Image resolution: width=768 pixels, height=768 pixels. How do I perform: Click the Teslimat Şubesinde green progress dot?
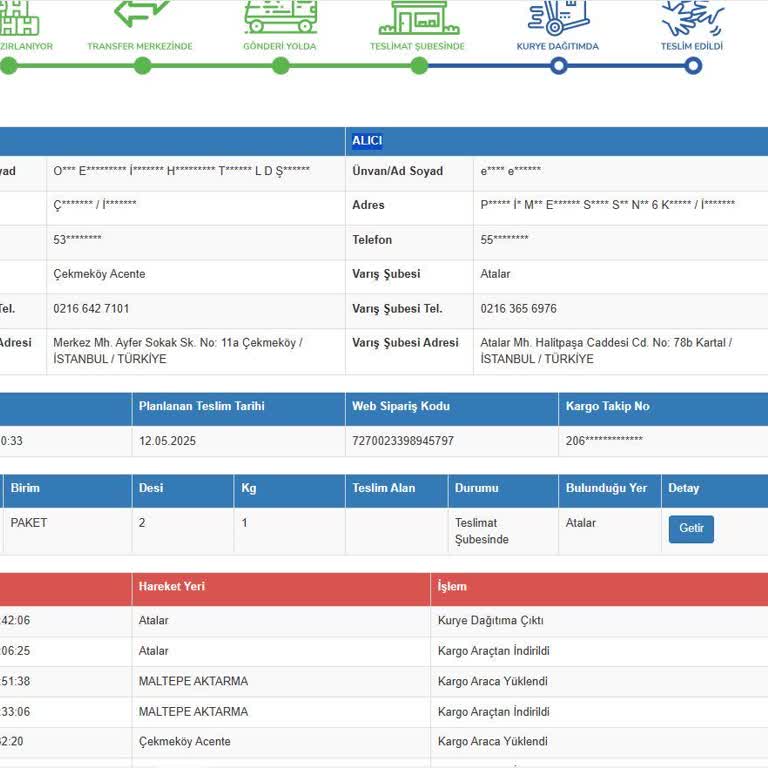pos(419,66)
